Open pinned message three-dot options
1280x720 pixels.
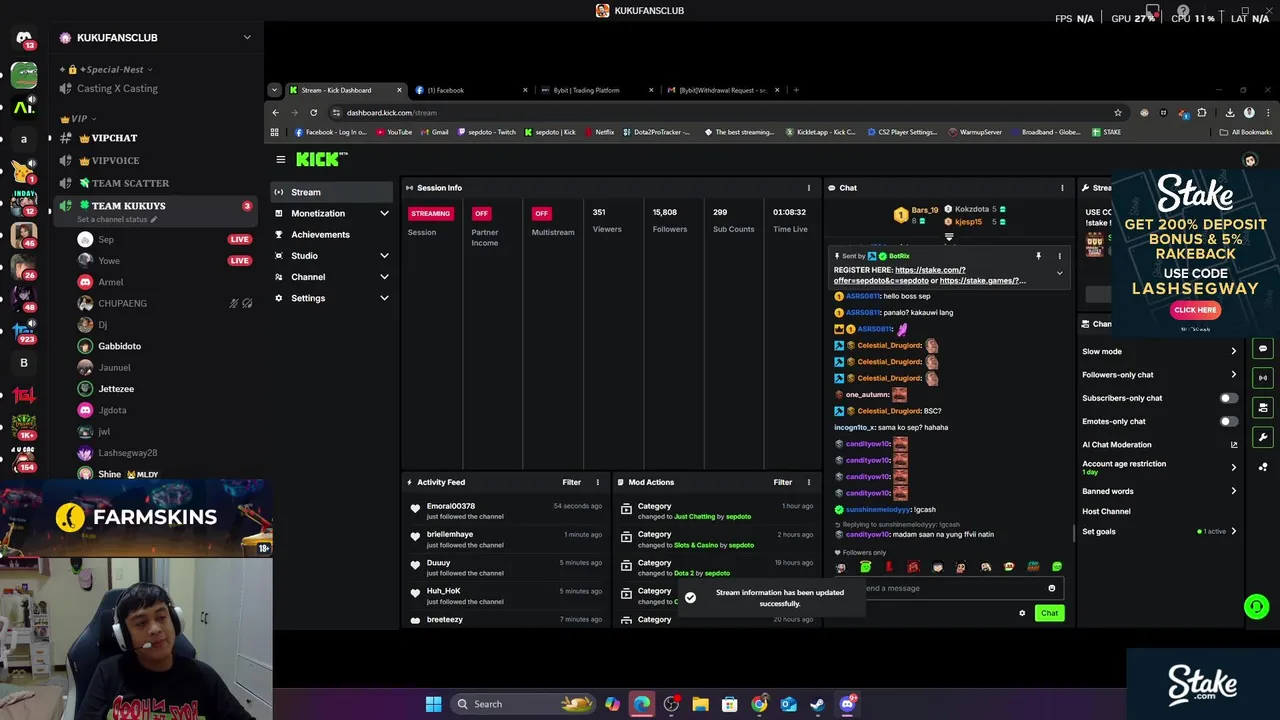pos(1060,256)
